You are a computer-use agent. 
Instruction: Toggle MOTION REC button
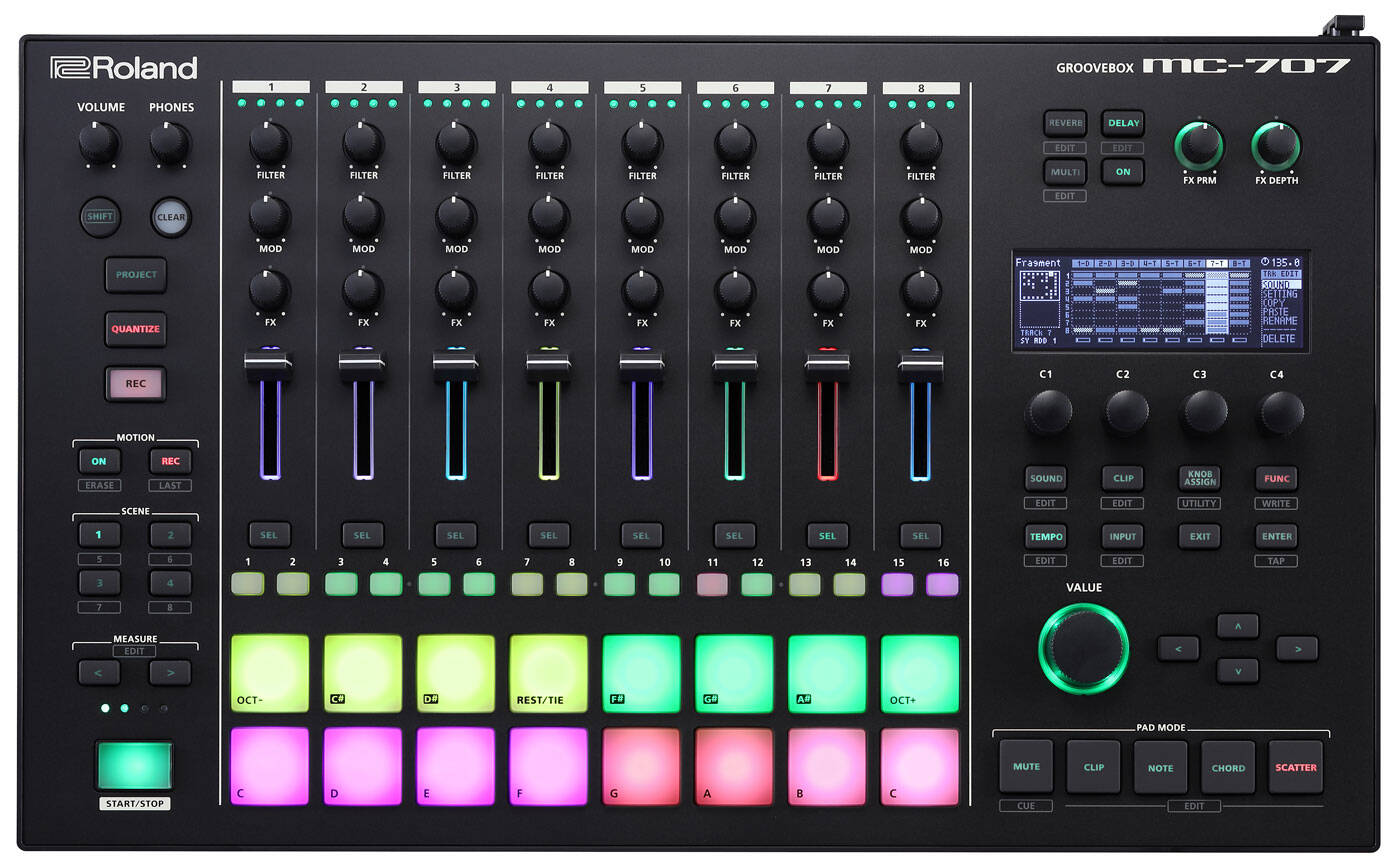pyautogui.click(x=171, y=461)
